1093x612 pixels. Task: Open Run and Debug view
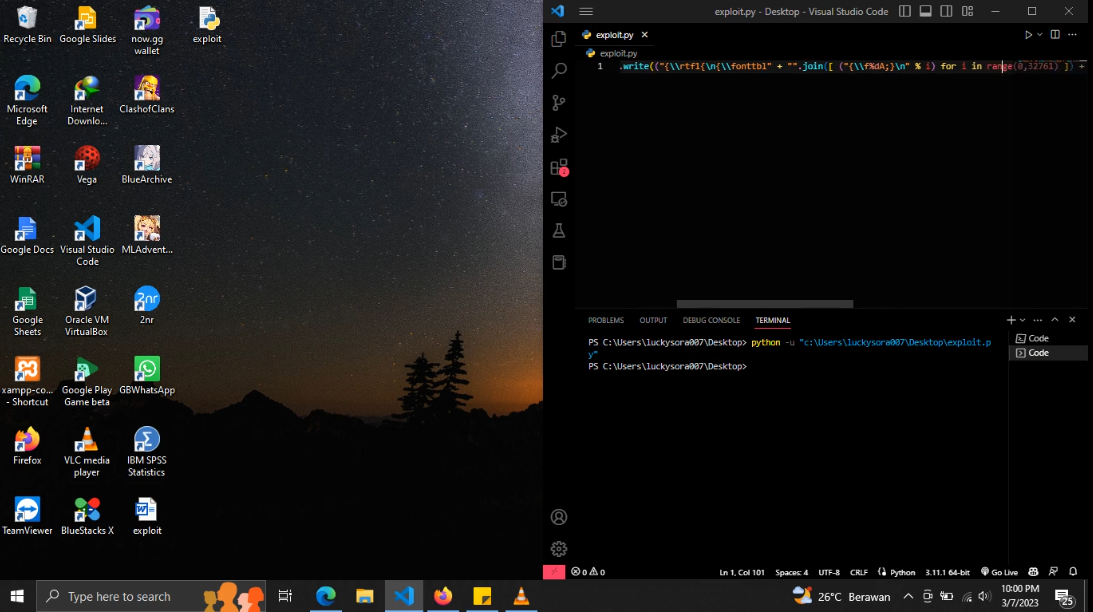pos(558,135)
